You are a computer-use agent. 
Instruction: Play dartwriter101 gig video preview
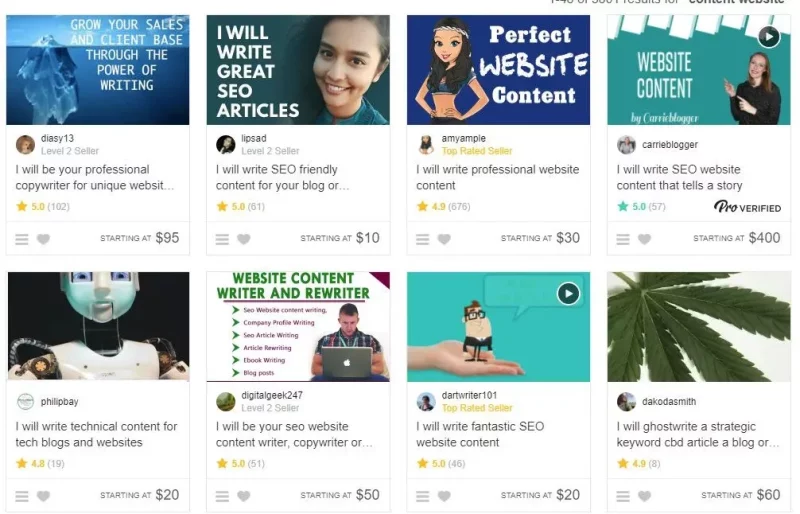tap(568, 293)
